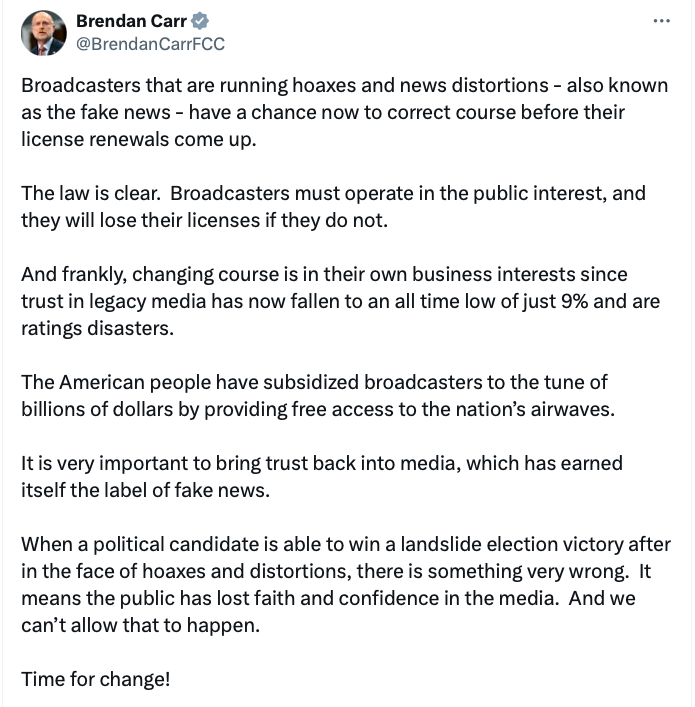Open the @BrendanCarrFCC handle link
This screenshot has height=707, width=695.
pyautogui.click(x=151, y=43)
